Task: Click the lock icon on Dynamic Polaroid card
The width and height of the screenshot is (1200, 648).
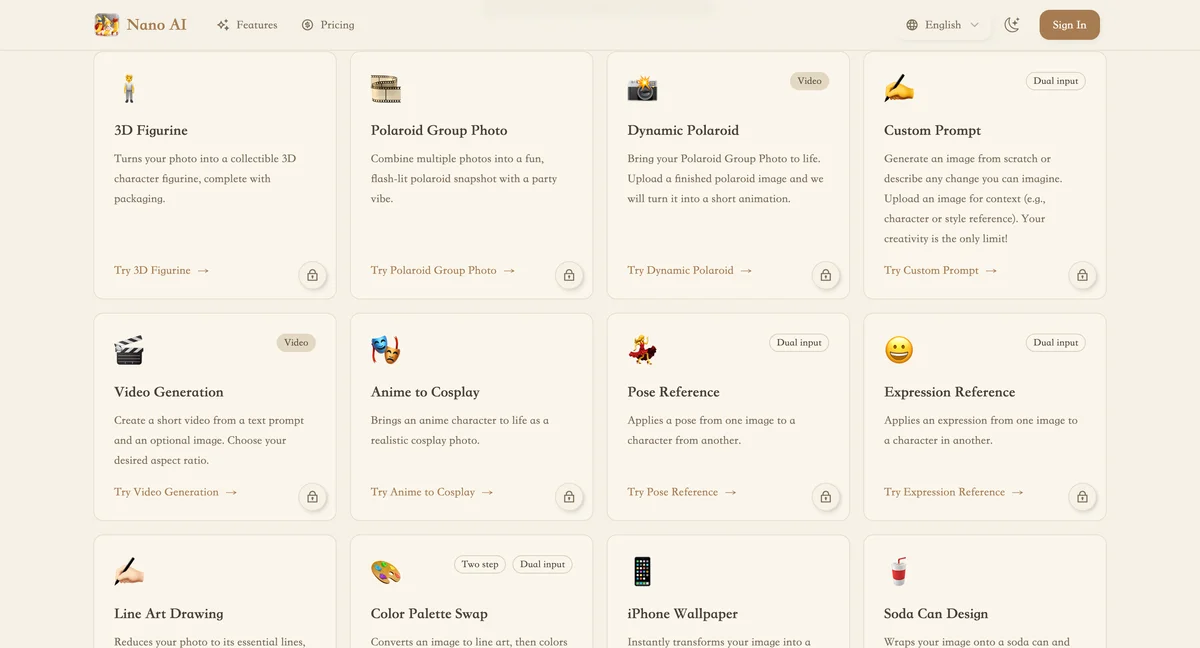Action: point(826,275)
